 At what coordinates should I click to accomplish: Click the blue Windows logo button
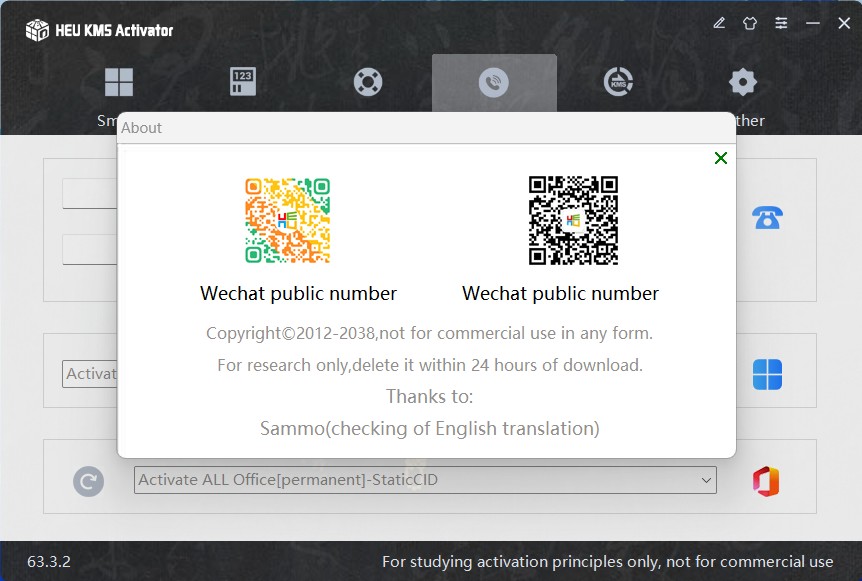[767, 375]
